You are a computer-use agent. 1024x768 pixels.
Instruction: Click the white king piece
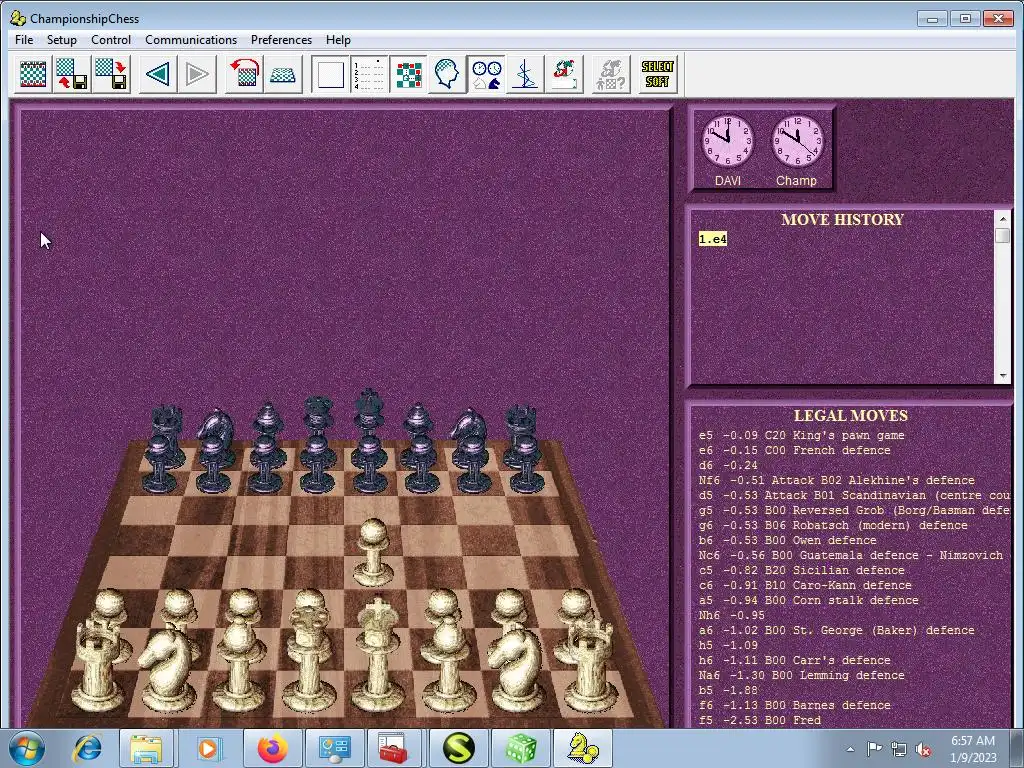point(377,656)
